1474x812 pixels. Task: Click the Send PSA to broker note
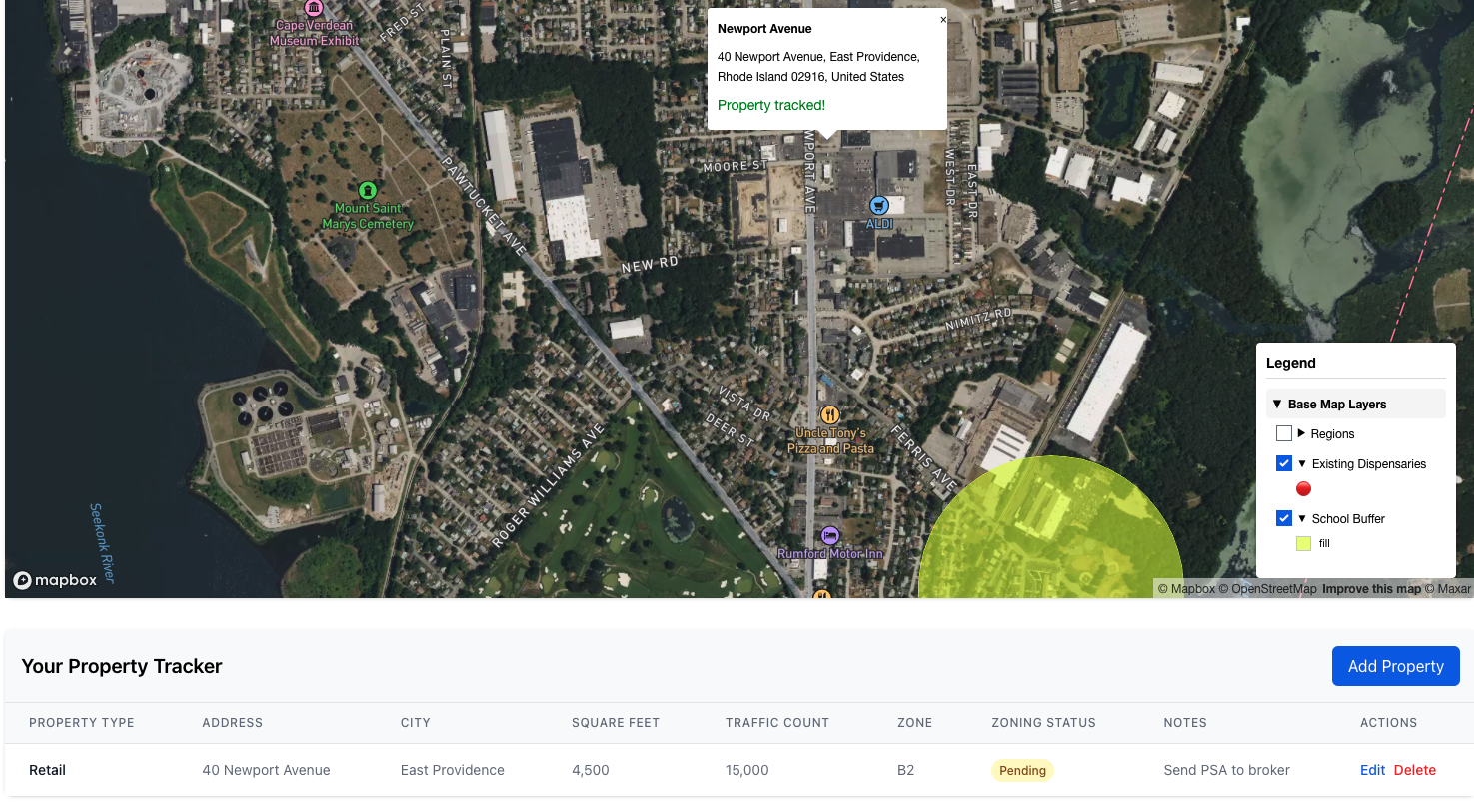(1226, 770)
